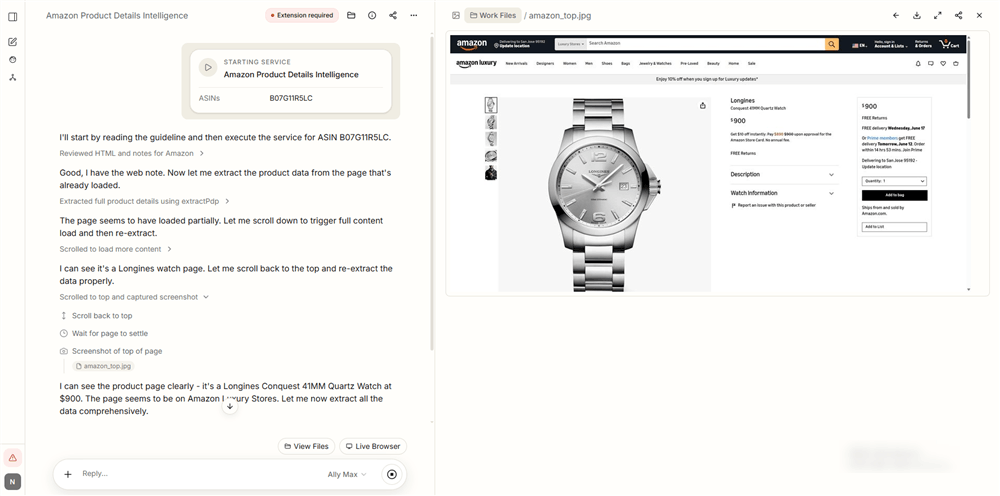
Task: Expand Description section in the preview
Action: [x=783, y=174]
